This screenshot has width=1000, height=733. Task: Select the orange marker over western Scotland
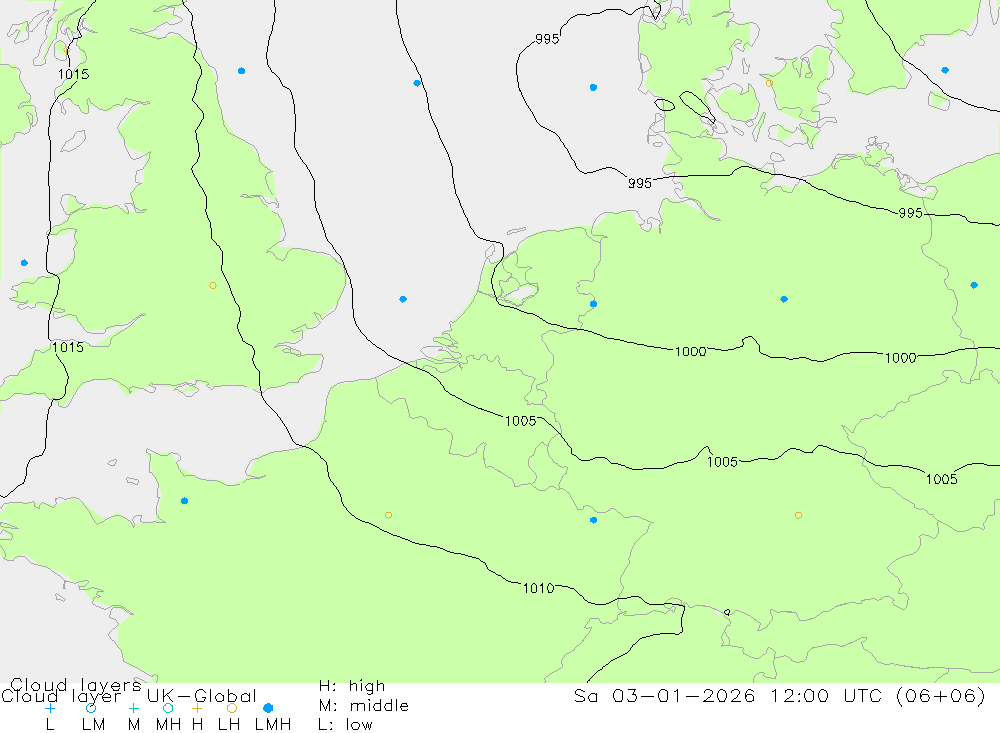tap(66, 50)
